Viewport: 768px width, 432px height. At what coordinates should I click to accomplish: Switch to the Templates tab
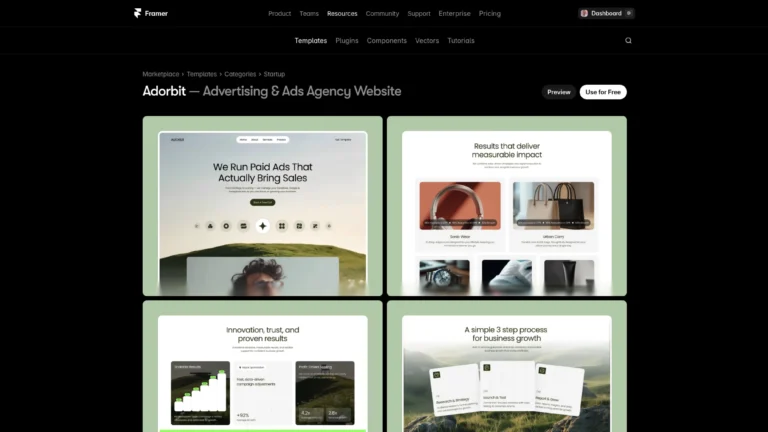click(x=311, y=41)
